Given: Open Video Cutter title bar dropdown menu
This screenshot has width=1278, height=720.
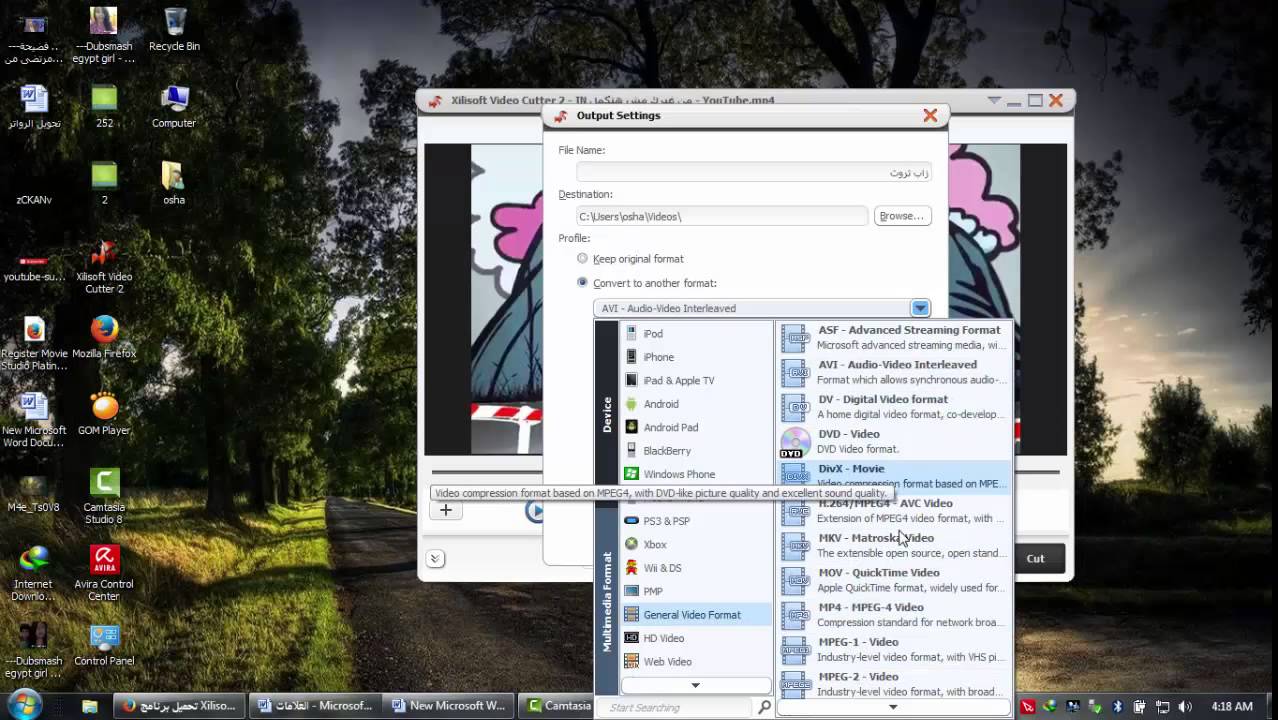Looking at the screenshot, I should [x=994, y=100].
